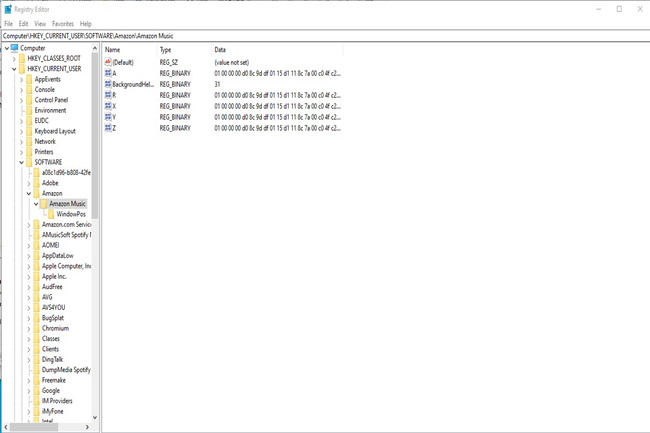The width and height of the screenshot is (650, 433).
Task: Expand the Control Panel key arrow
Action: [22, 100]
